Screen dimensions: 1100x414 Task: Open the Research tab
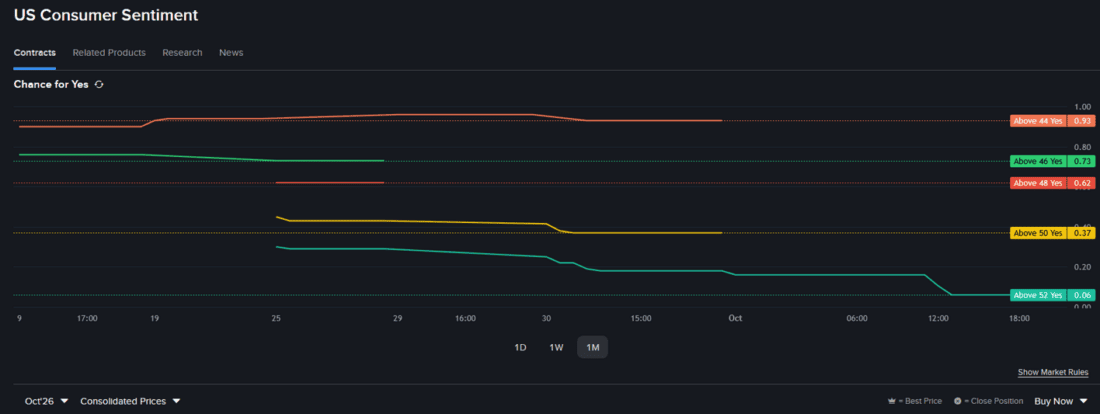(x=182, y=53)
